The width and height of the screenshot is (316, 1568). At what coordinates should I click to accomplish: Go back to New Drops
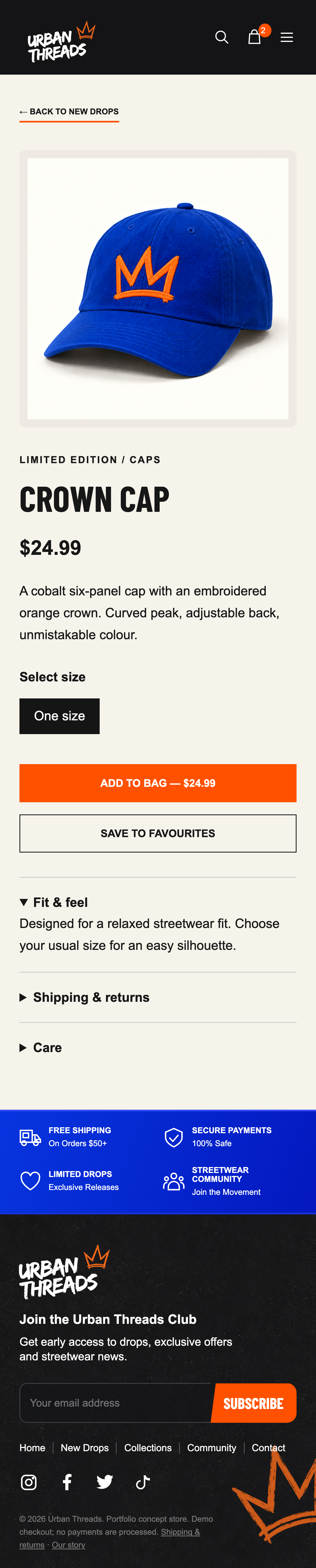69,112
